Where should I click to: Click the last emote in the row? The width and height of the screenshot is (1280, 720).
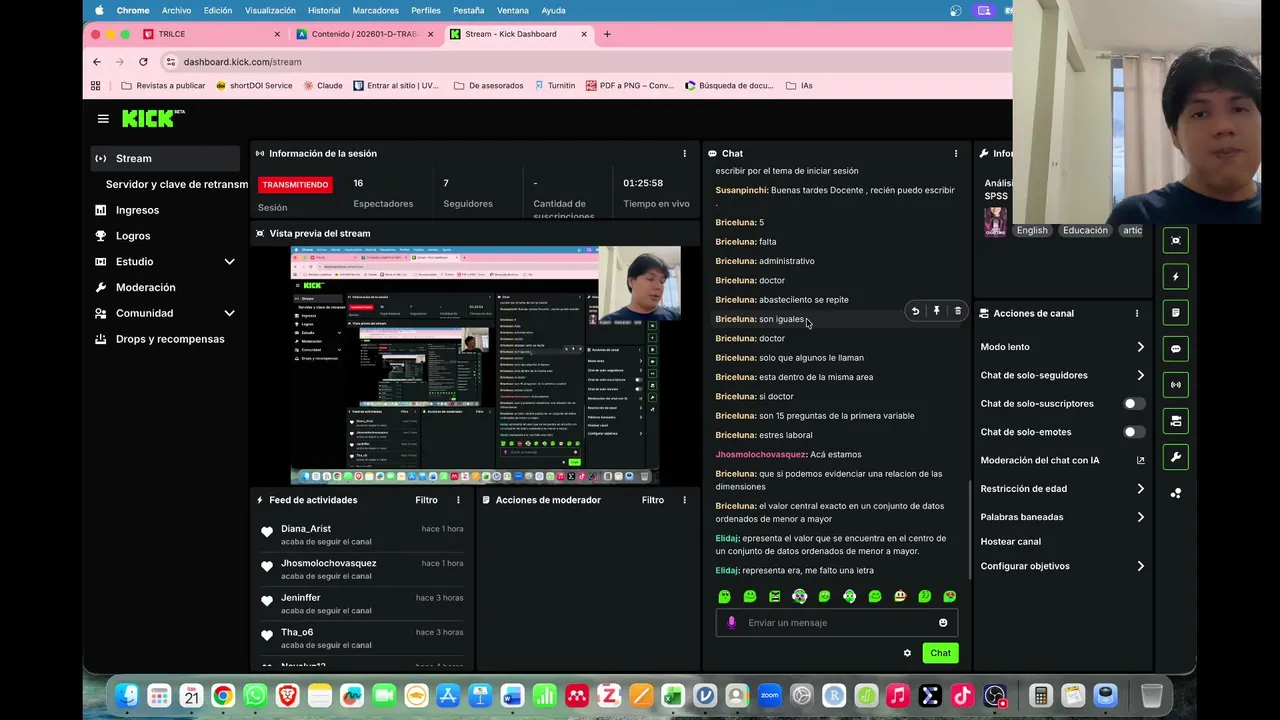coord(950,596)
